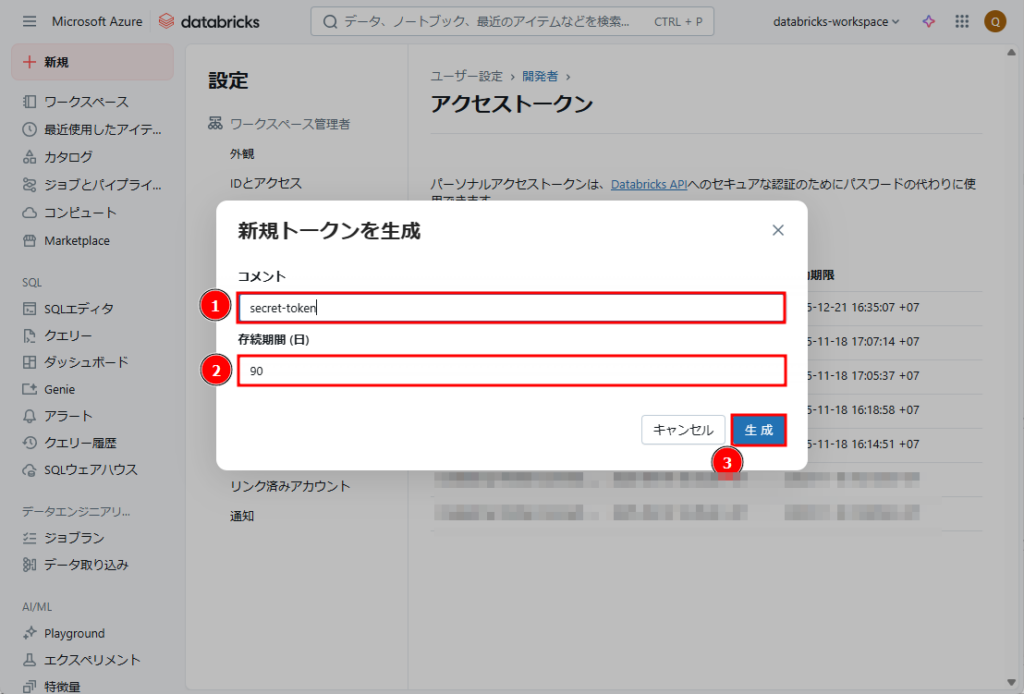Click the 存続期間 (日) input field
The width and height of the screenshot is (1024, 694).
pos(510,371)
